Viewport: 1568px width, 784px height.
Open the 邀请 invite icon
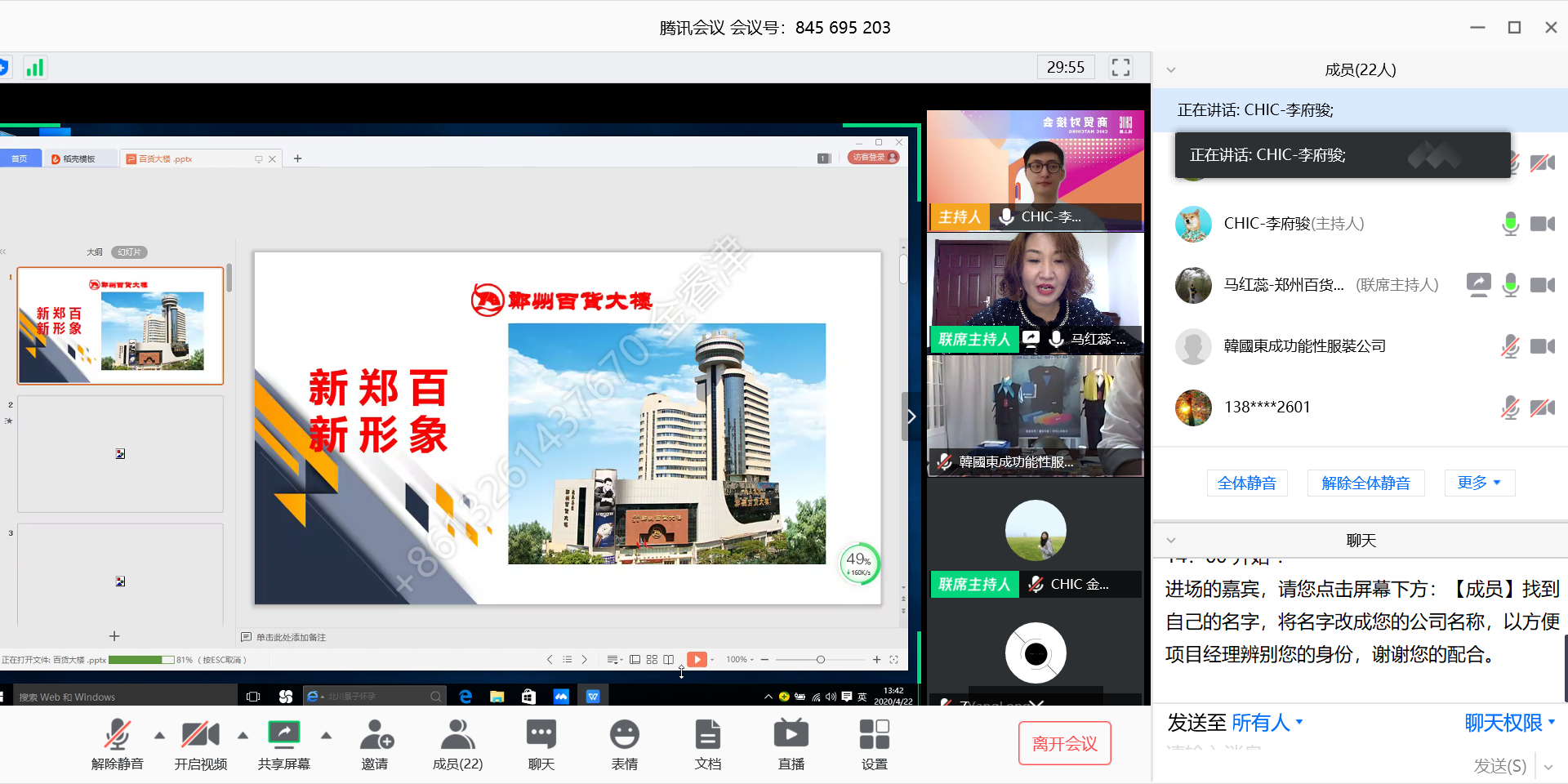click(x=376, y=734)
